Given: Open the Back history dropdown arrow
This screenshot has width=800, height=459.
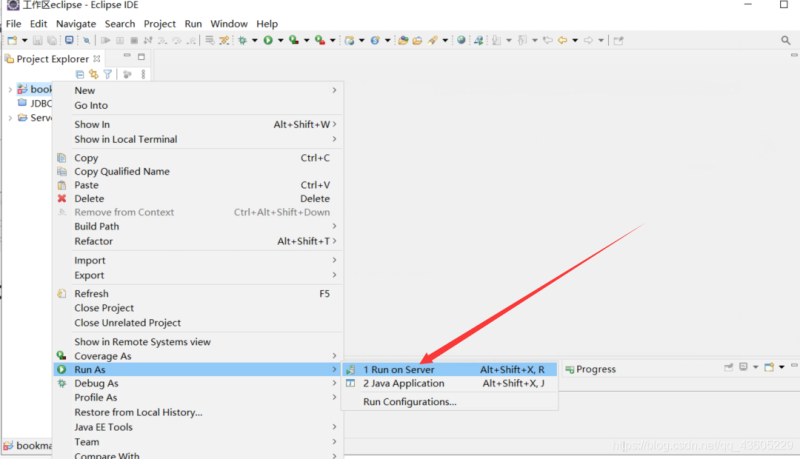Looking at the screenshot, I should click(x=575, y=40).
